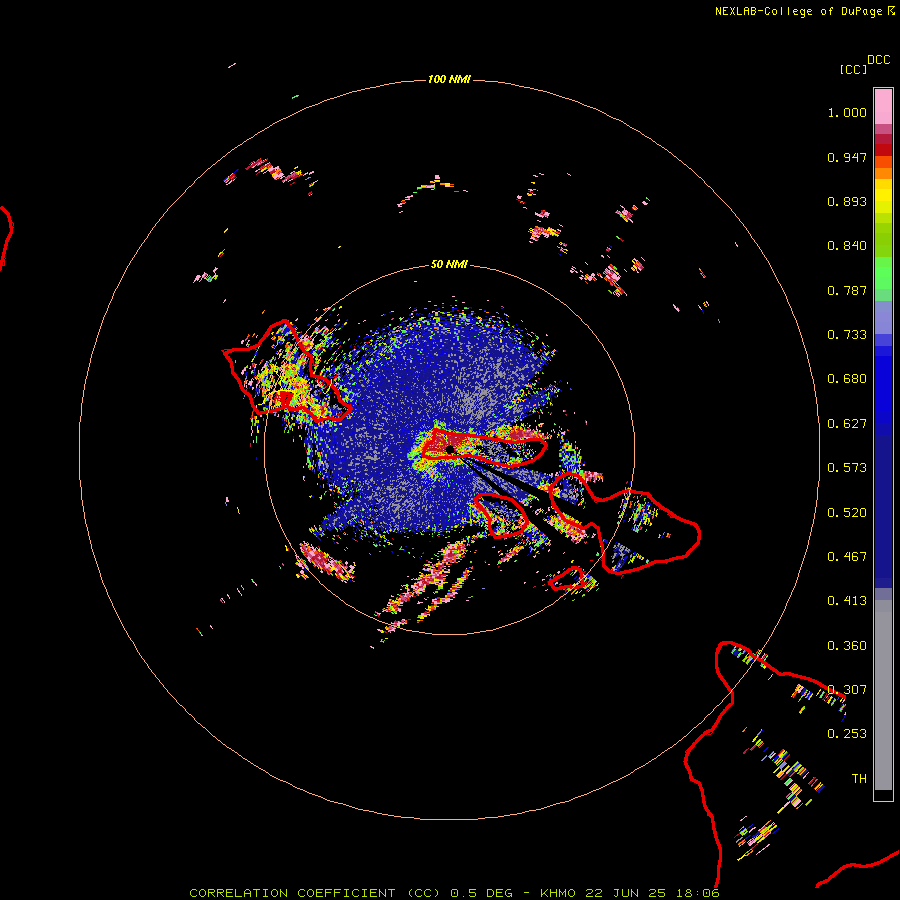Select the 0.467 scale value

click(847, 557)
